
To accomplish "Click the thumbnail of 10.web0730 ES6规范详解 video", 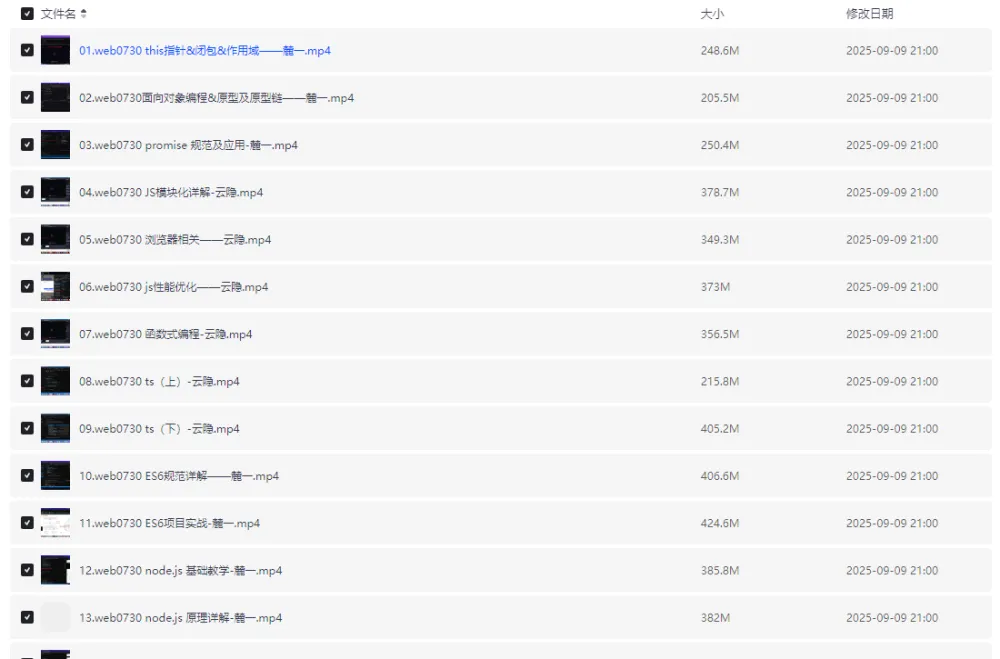I will click(x=55, y=475).
